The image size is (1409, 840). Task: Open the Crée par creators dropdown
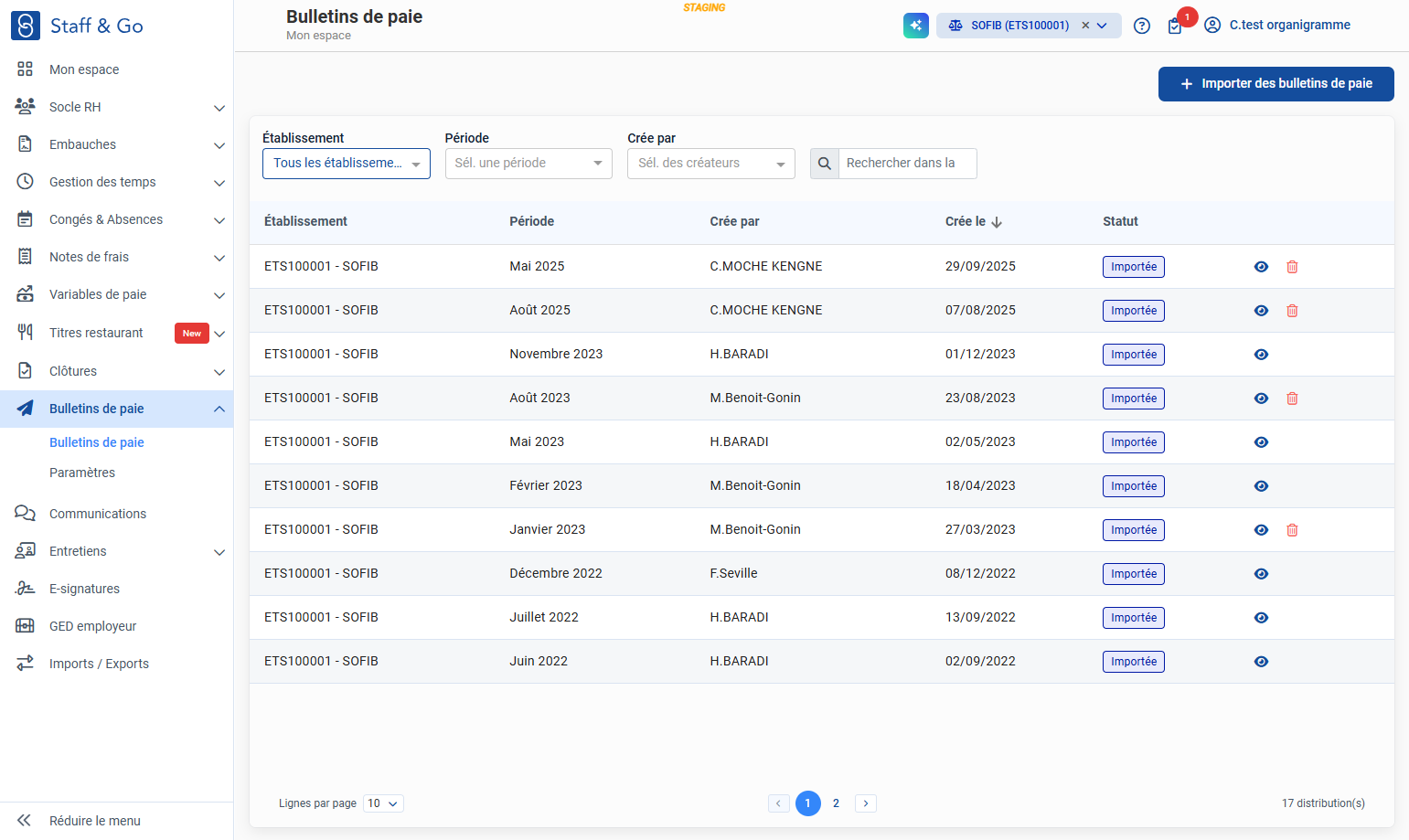710,164
